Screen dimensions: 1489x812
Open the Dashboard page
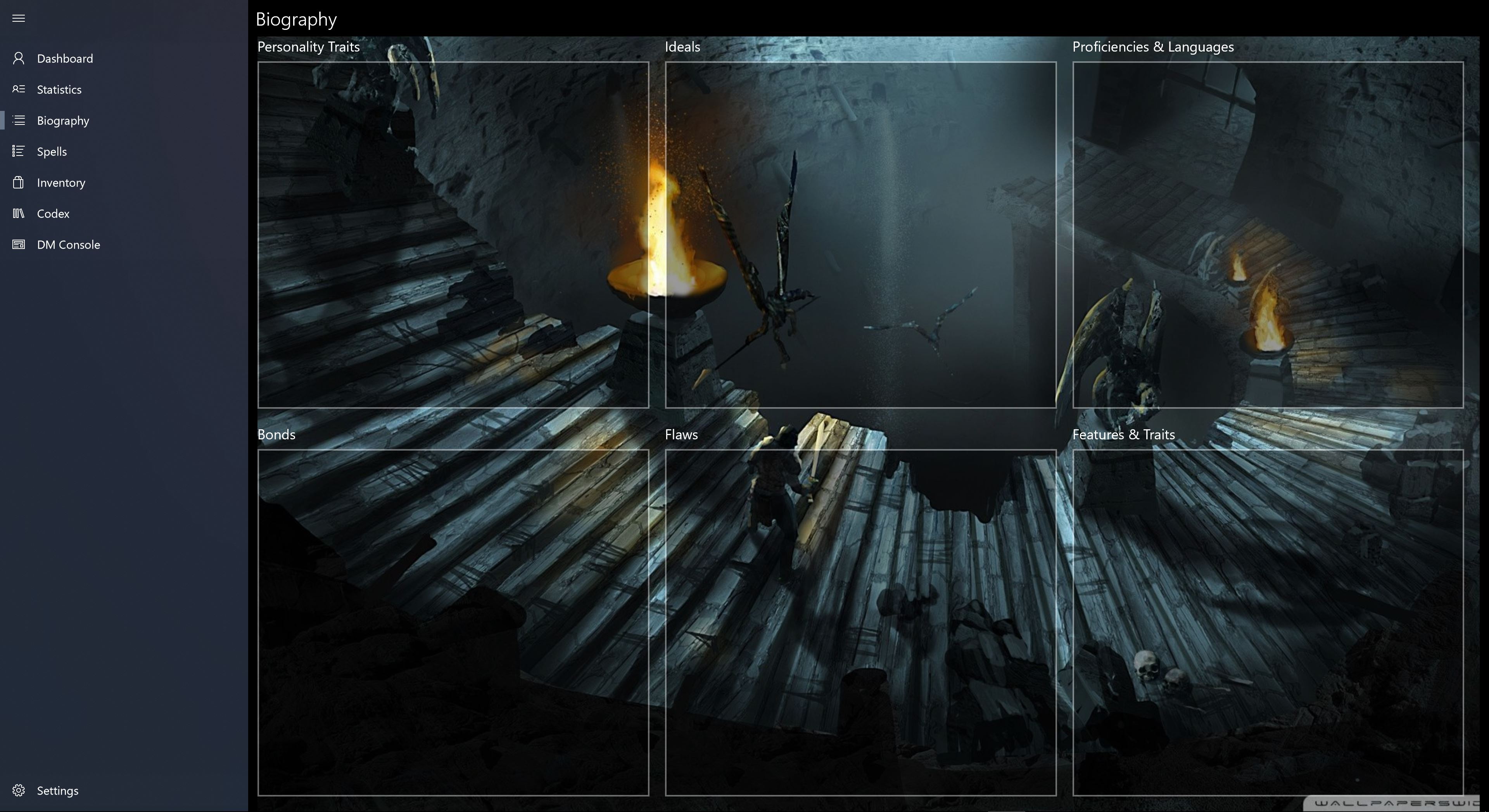65,59
